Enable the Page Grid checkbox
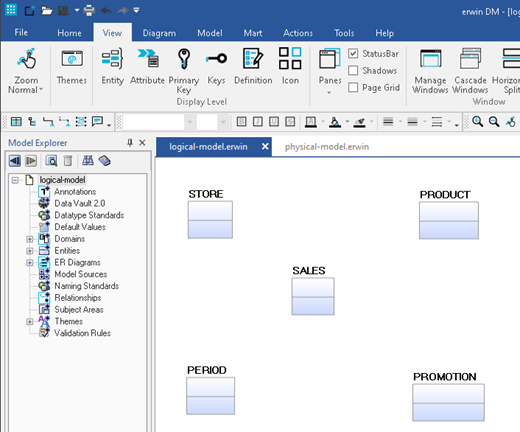The width and height of the screenshot is (520, 432). (353, 87)
